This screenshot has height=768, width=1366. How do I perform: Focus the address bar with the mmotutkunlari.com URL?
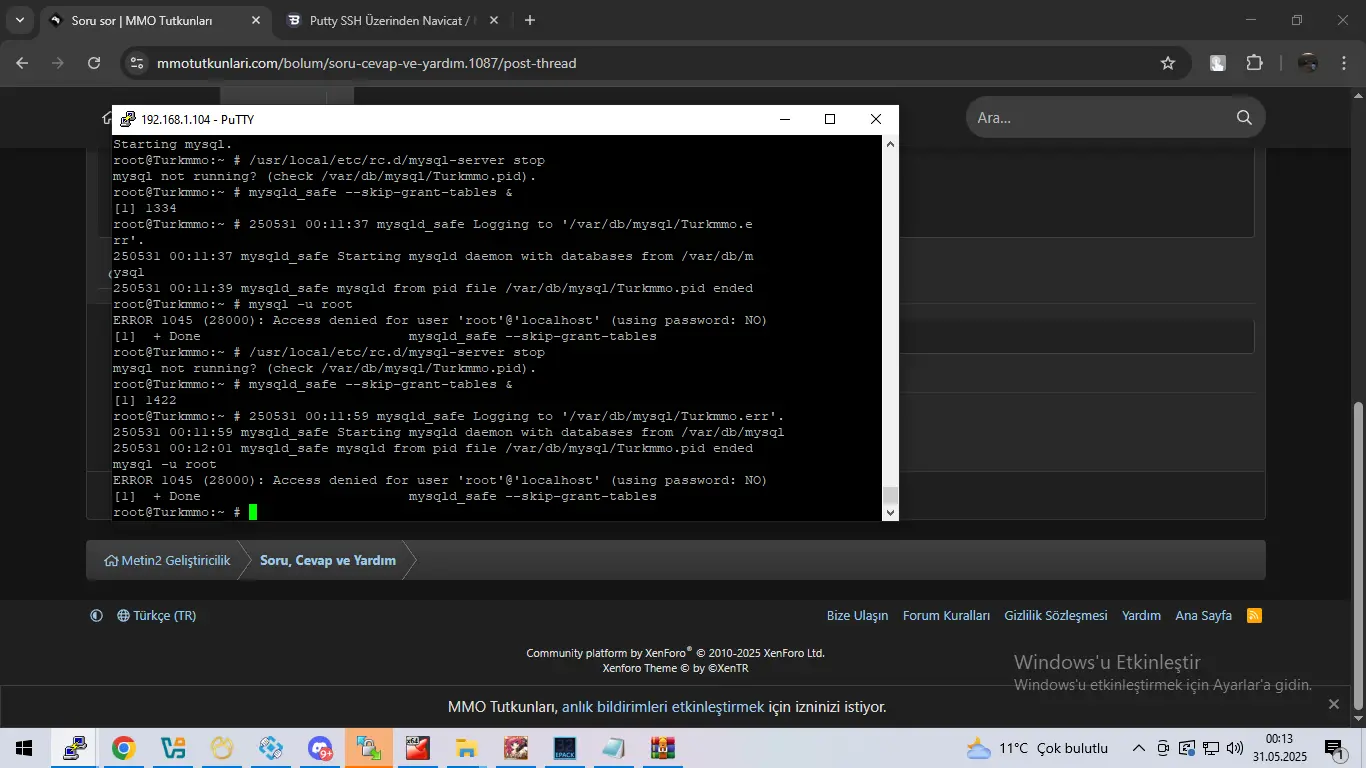click(x=656, y=63)
